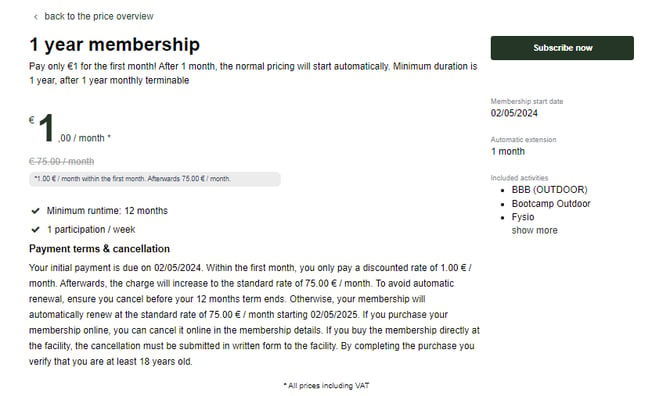670x396 pixels.
Task: Click the crossed-out €75.00 / month price
Action: [62, 161]
